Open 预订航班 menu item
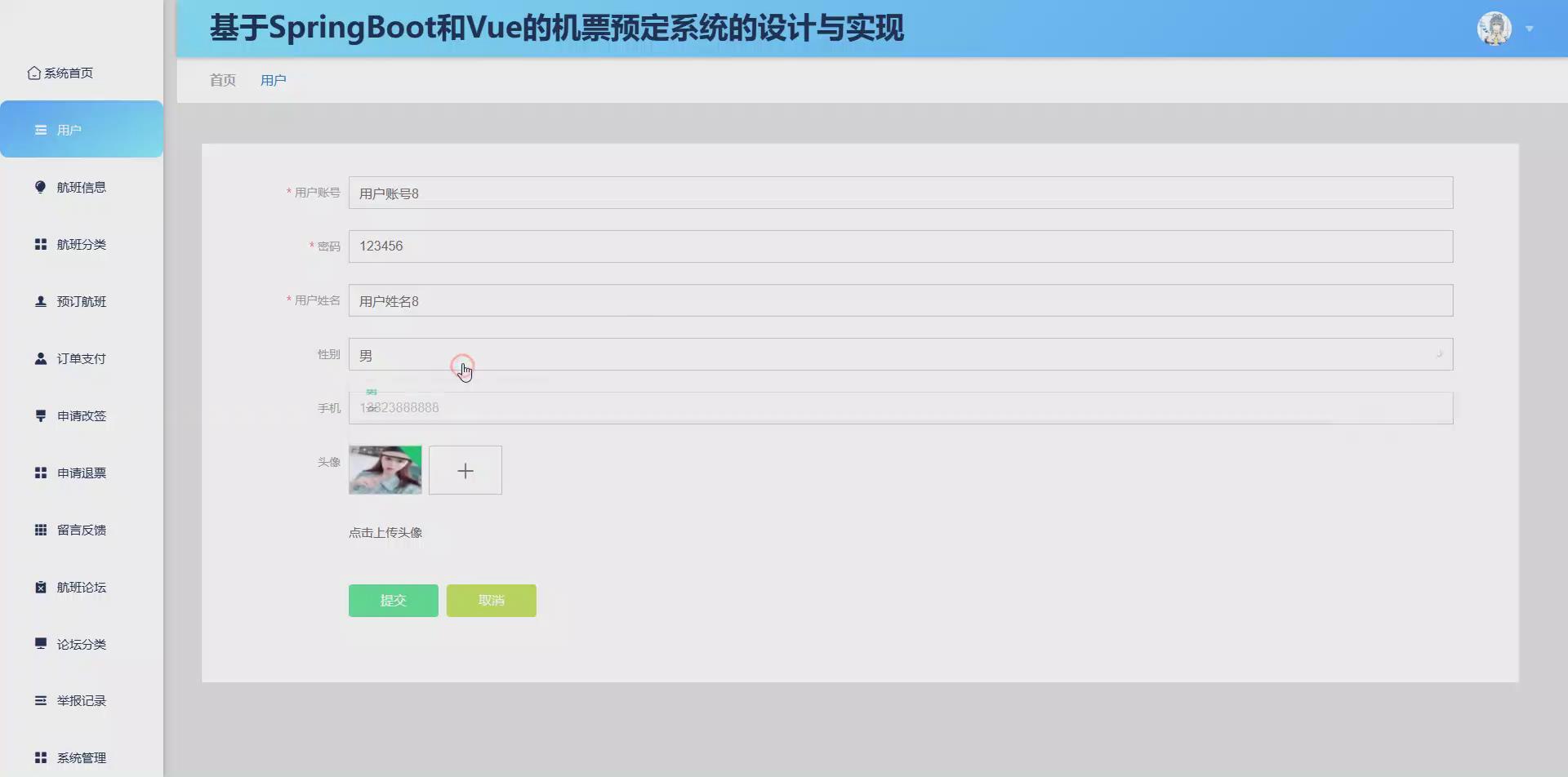 coord(82,301)
